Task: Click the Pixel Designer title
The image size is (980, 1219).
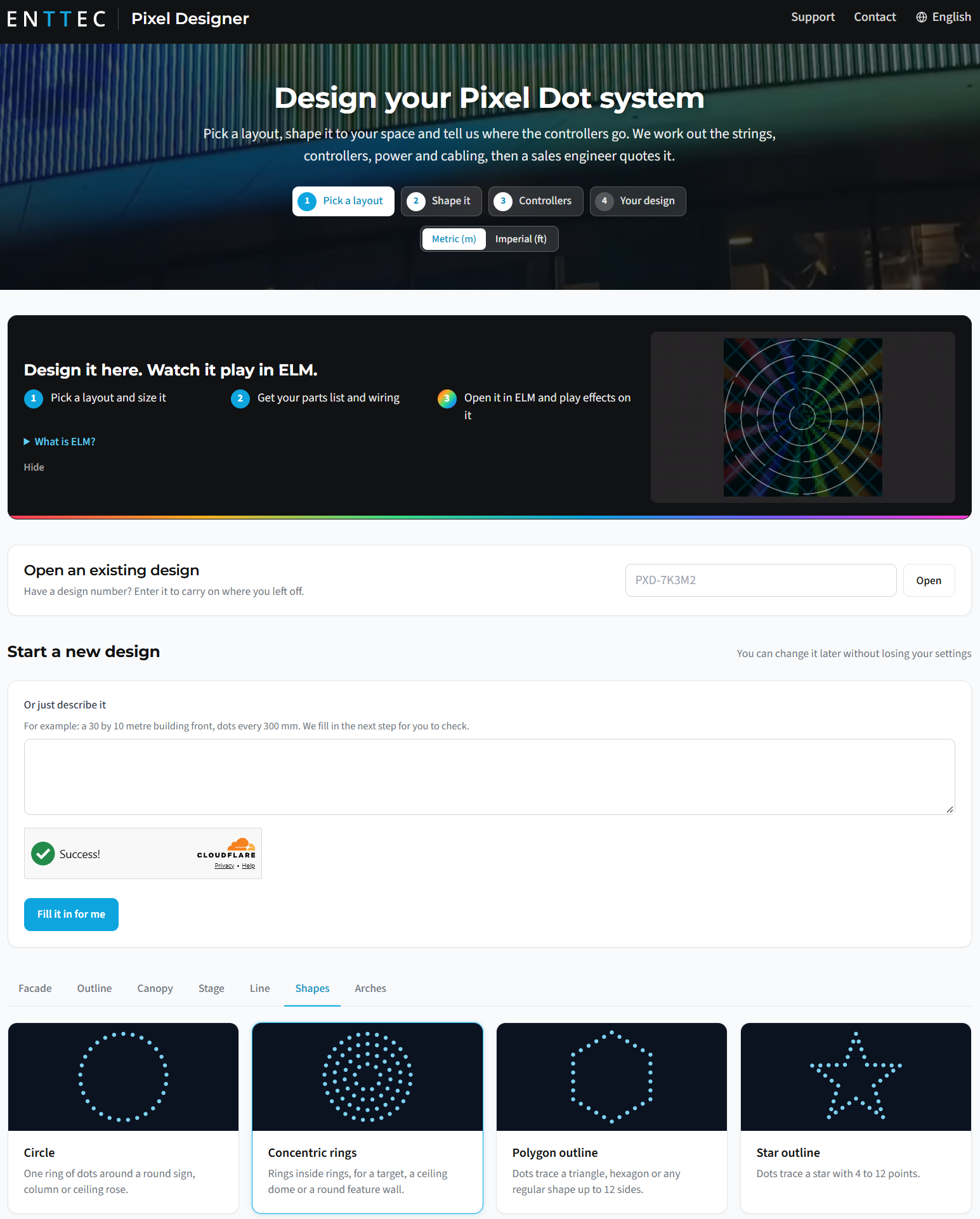Action: 190,19
